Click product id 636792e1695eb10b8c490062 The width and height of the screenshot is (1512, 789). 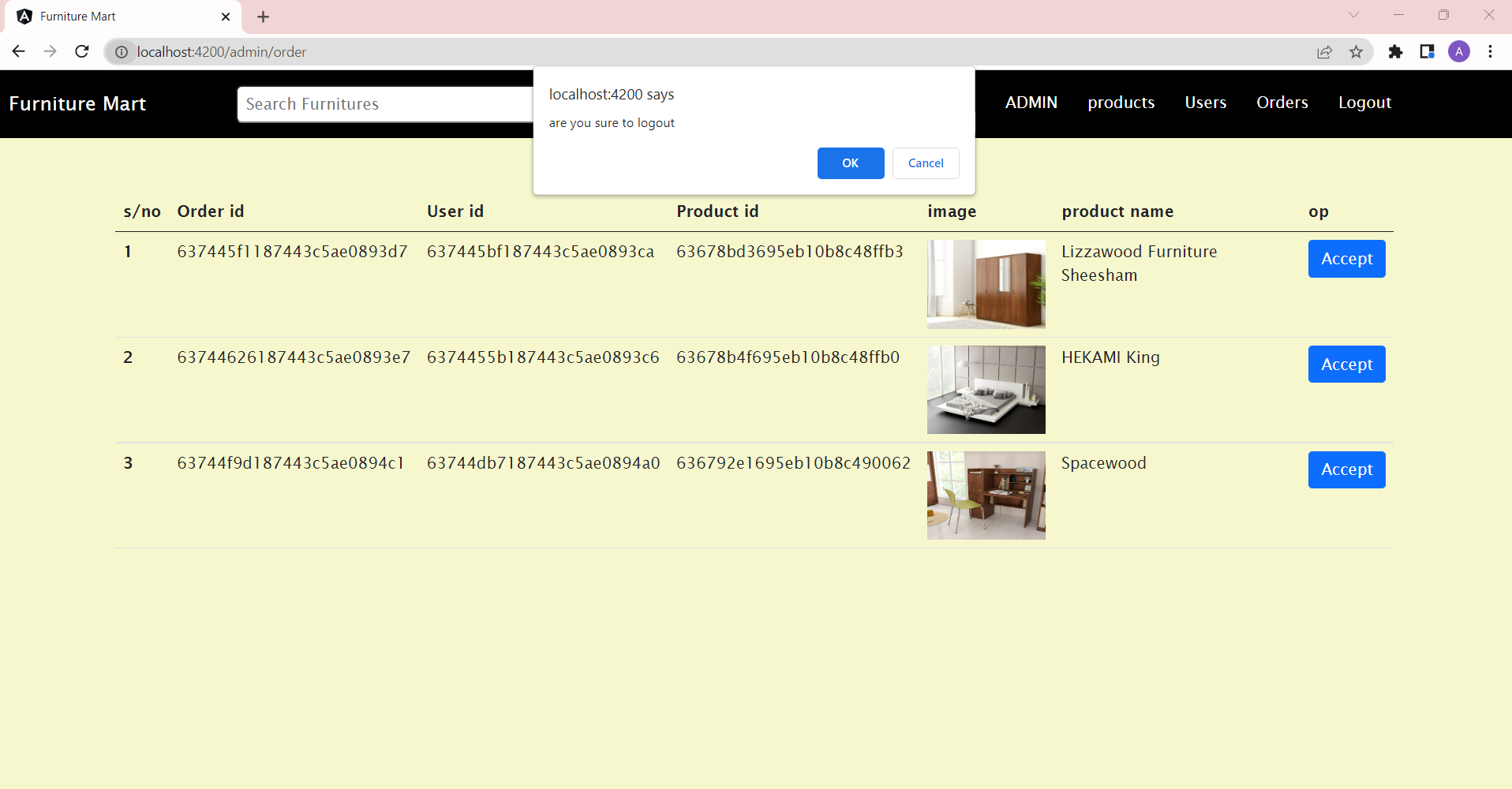coord(793,463)
